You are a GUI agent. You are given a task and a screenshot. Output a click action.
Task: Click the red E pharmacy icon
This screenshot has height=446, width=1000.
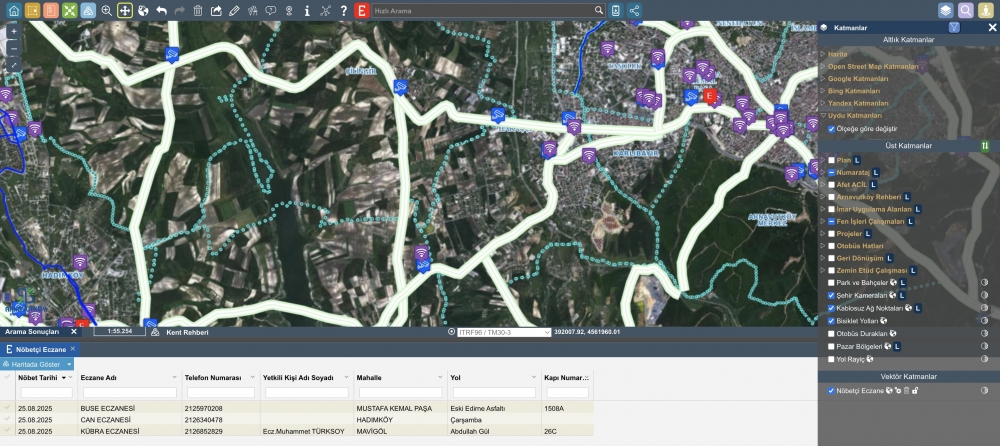[362, 11]
